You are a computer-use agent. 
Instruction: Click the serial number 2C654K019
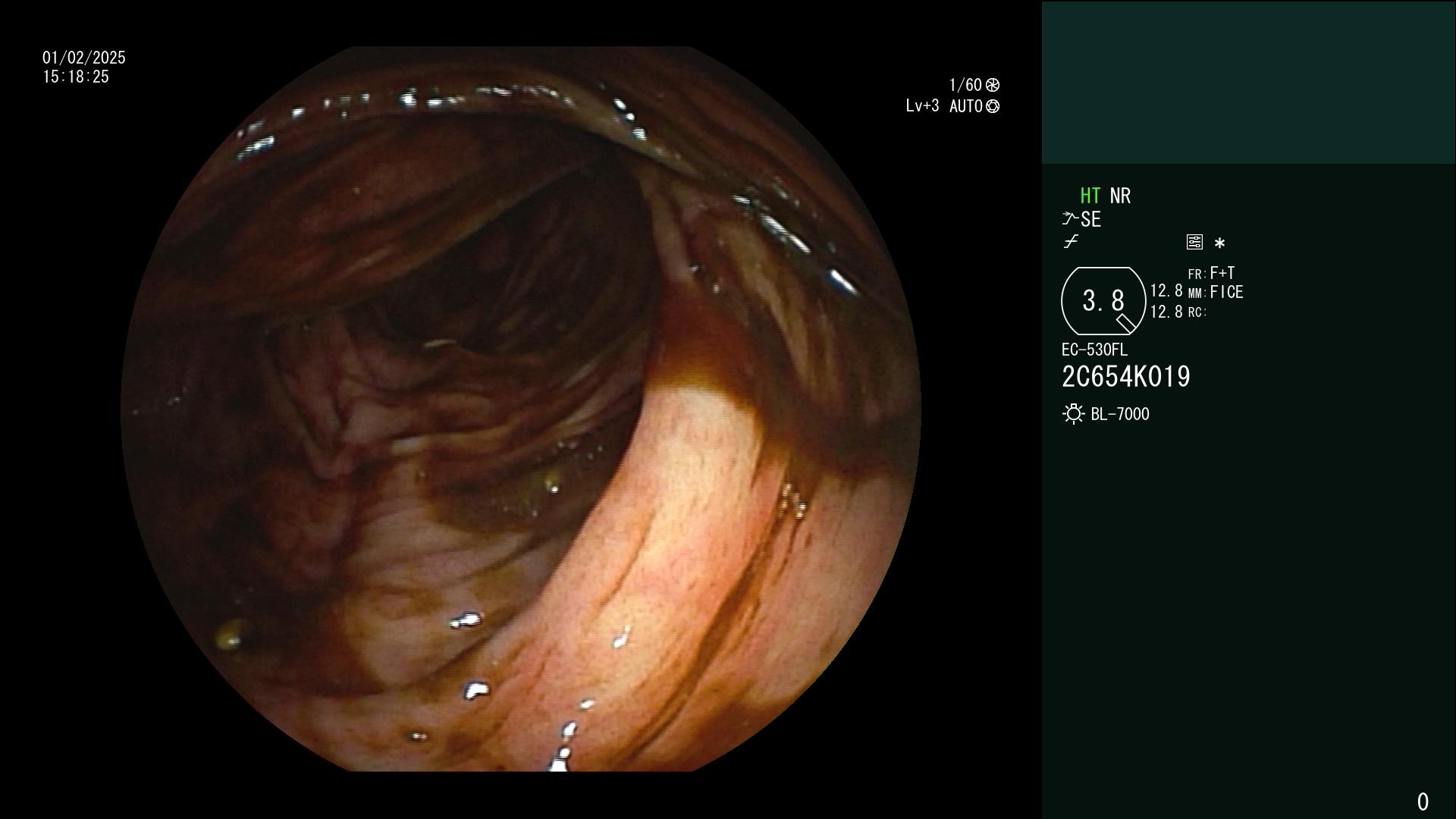(1126, 377)
